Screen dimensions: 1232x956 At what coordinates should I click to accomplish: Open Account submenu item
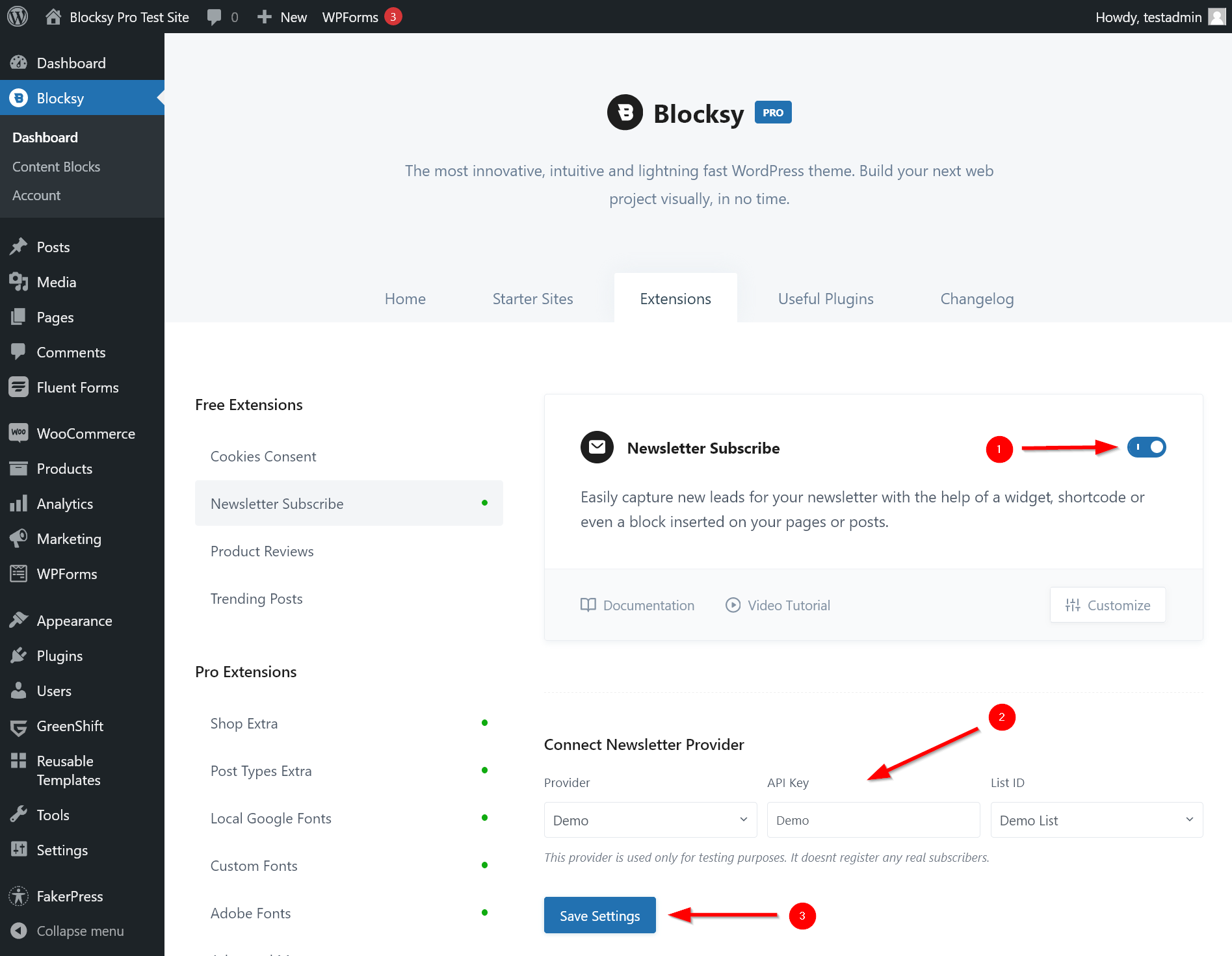(36, 196)
